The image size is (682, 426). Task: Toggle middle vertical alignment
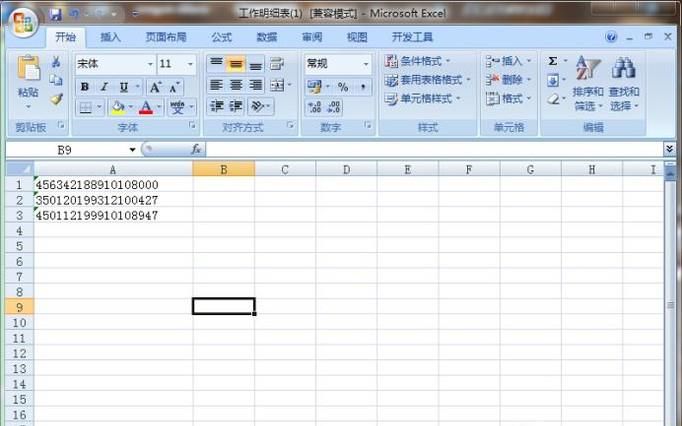(236, 64)
